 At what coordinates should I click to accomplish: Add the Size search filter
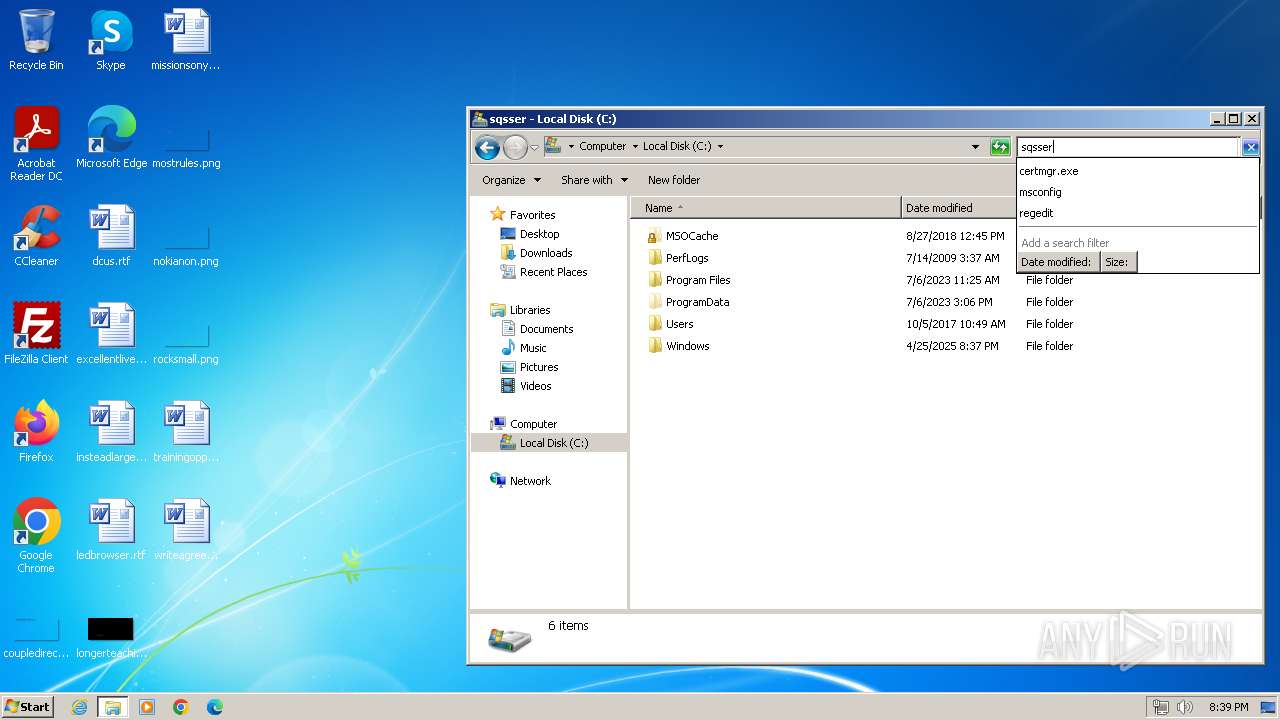click(1117, 262)
